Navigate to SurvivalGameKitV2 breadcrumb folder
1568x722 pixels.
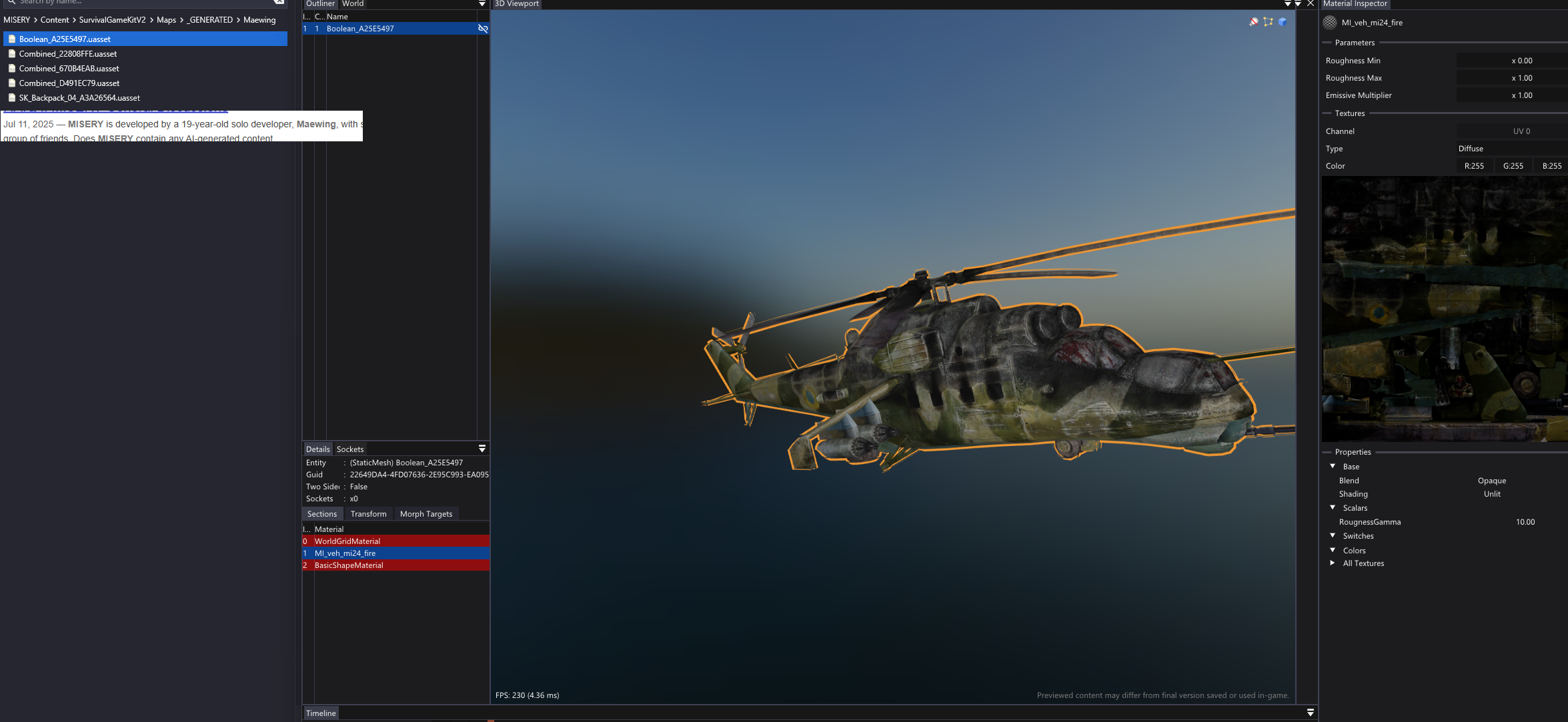(x=112, y=20)
